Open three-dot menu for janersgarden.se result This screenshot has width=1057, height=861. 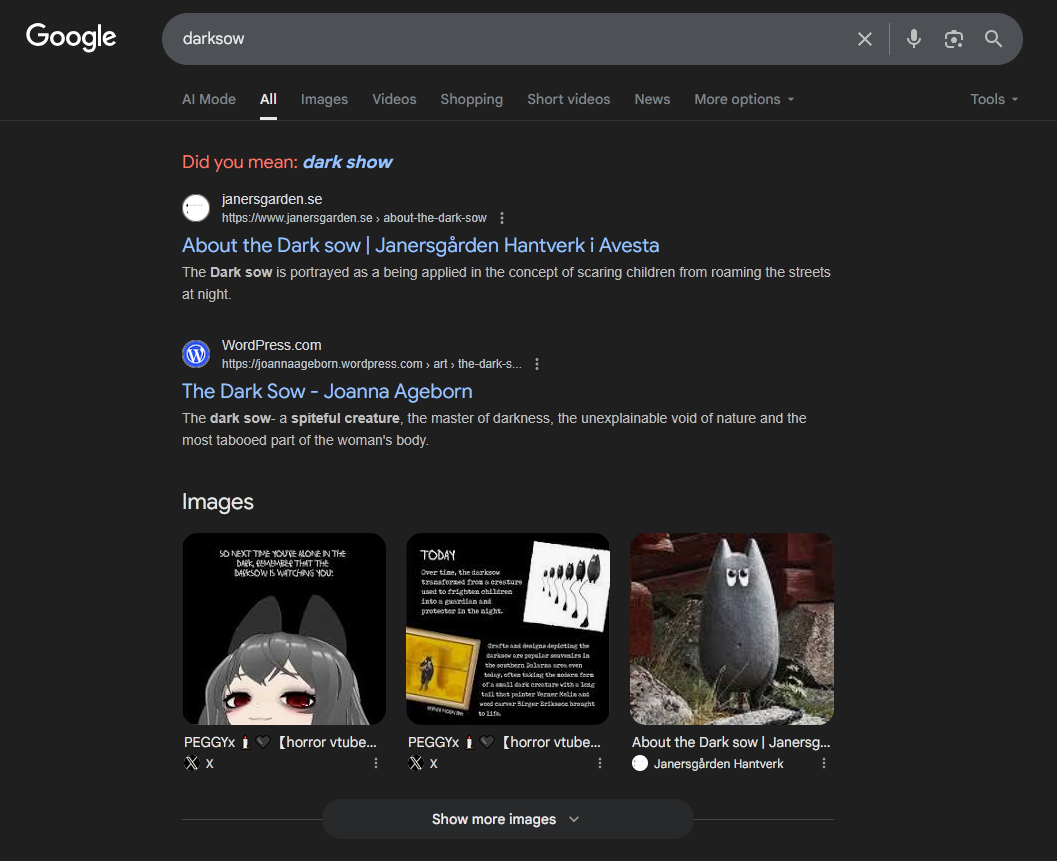[502, 218]
